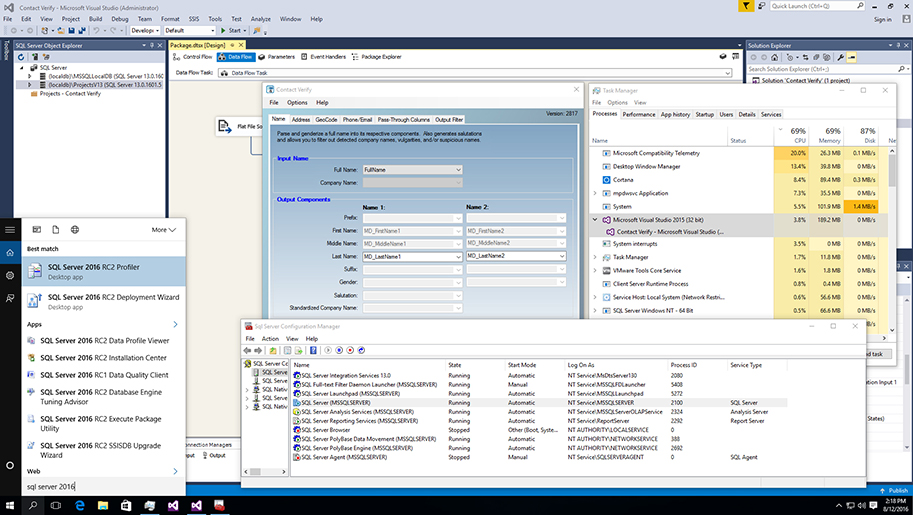Image resolution: width=913 pixels, height=515 pixels.
Task: Click the Web filter globe icon
Action: point(75,230)
